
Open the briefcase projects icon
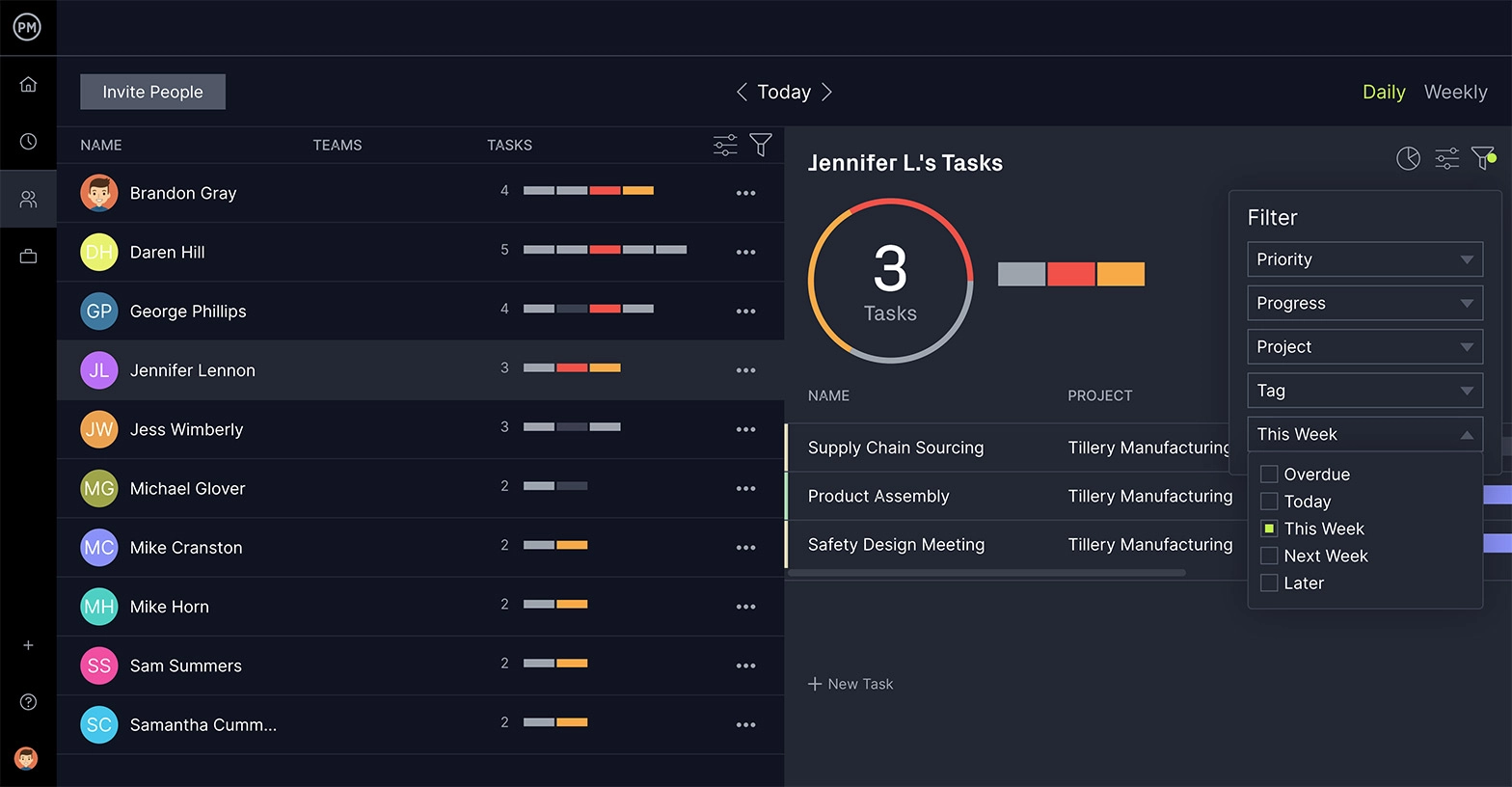pyautogui.click(x=28, y=257)
